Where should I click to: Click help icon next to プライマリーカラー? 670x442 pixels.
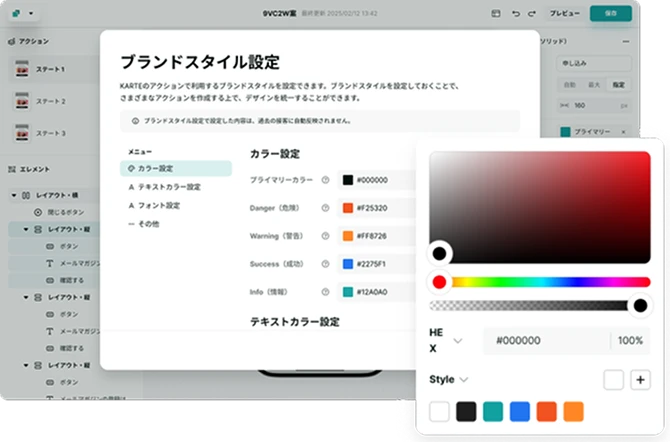pyautogui.click(x=325, y=180)
